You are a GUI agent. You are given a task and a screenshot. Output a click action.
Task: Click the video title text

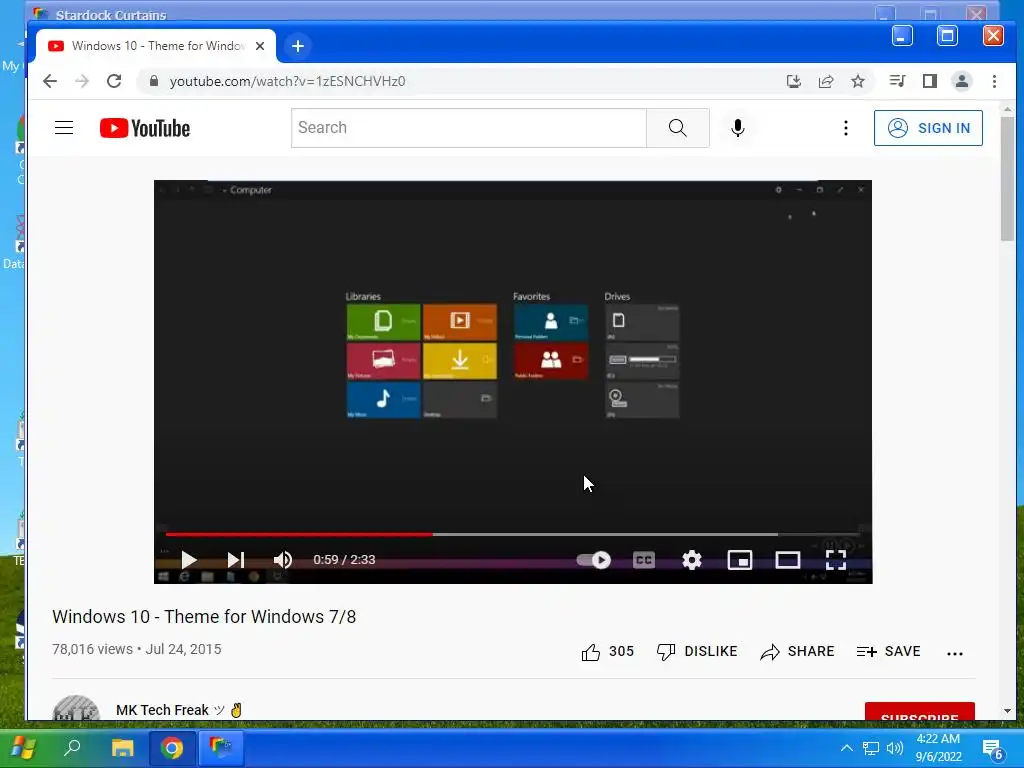tap(204, 616)
